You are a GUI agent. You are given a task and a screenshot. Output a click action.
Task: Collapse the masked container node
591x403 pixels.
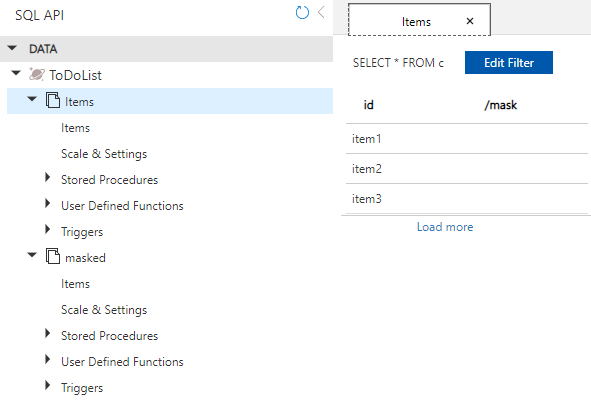(x=32, y=255)
